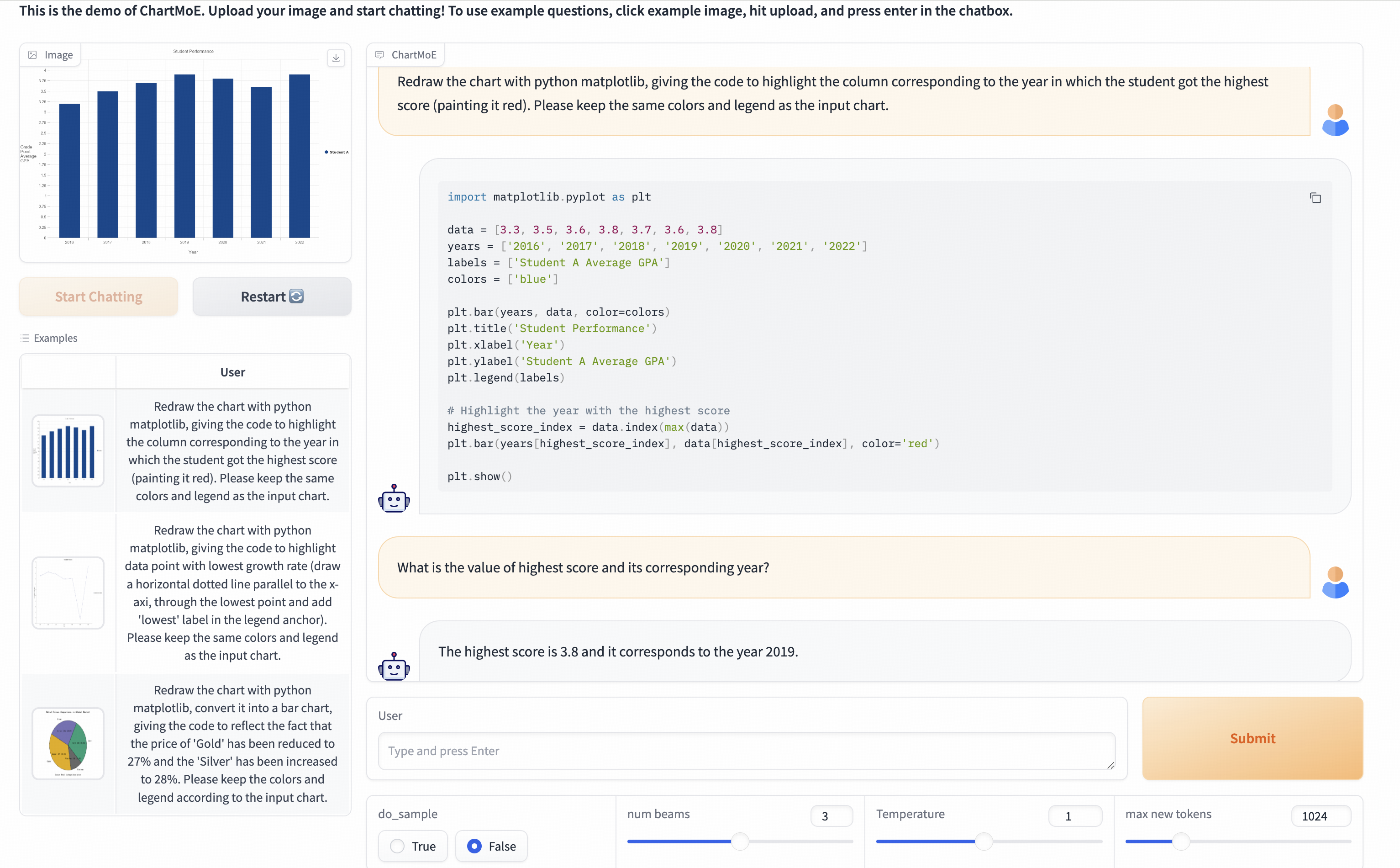Screen dimensions: 1400x868
Task: Click the resize handle of the user textbox
Action: 1110,765
